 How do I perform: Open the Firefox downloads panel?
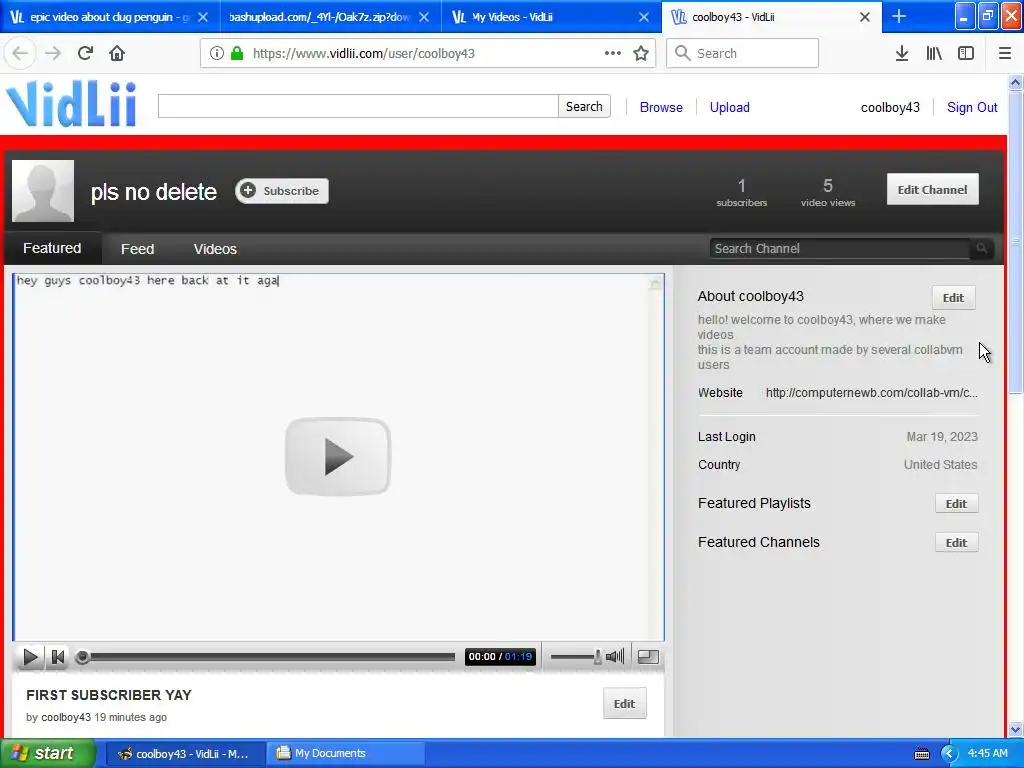click(x=901, y=53)
